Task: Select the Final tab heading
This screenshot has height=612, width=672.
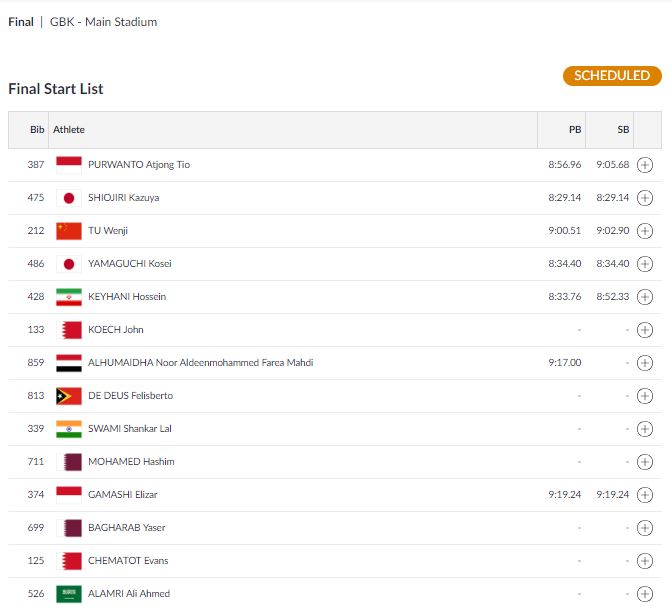Action: (x=21, y=22)
